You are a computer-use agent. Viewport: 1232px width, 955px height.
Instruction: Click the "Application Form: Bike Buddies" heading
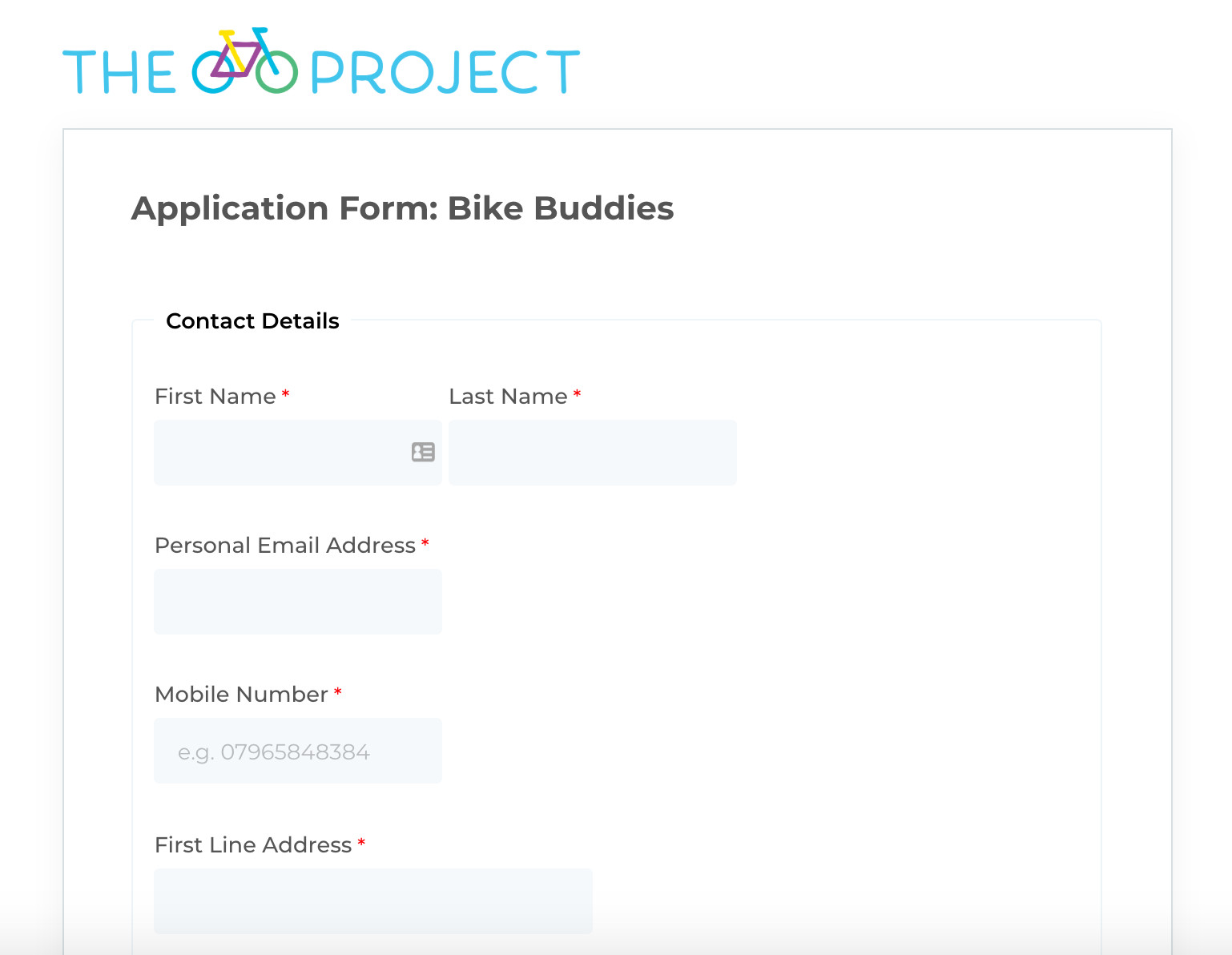(402, 208)
